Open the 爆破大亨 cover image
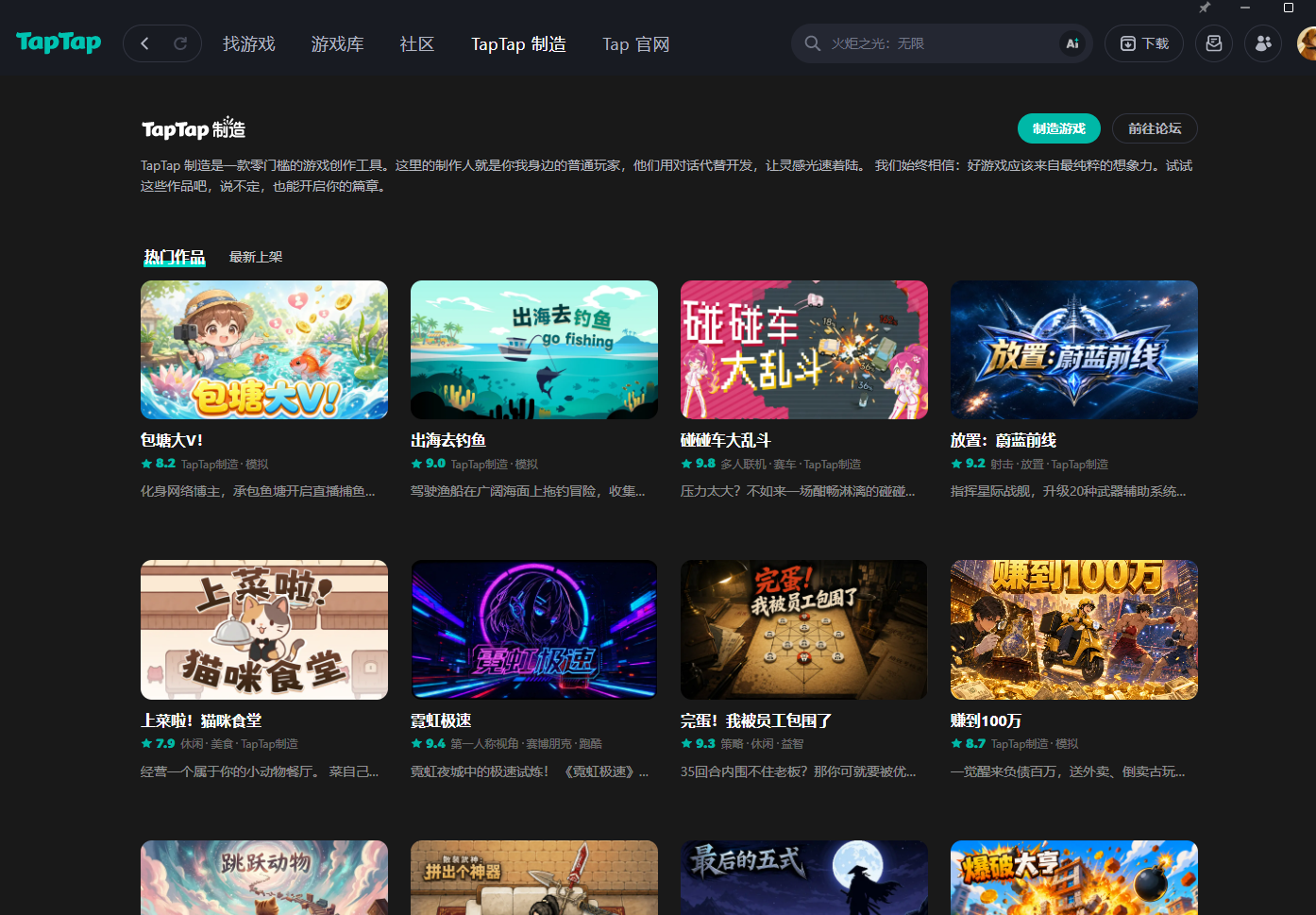The width and height of the screenshot is (1316, 915). coord(1074,877)
